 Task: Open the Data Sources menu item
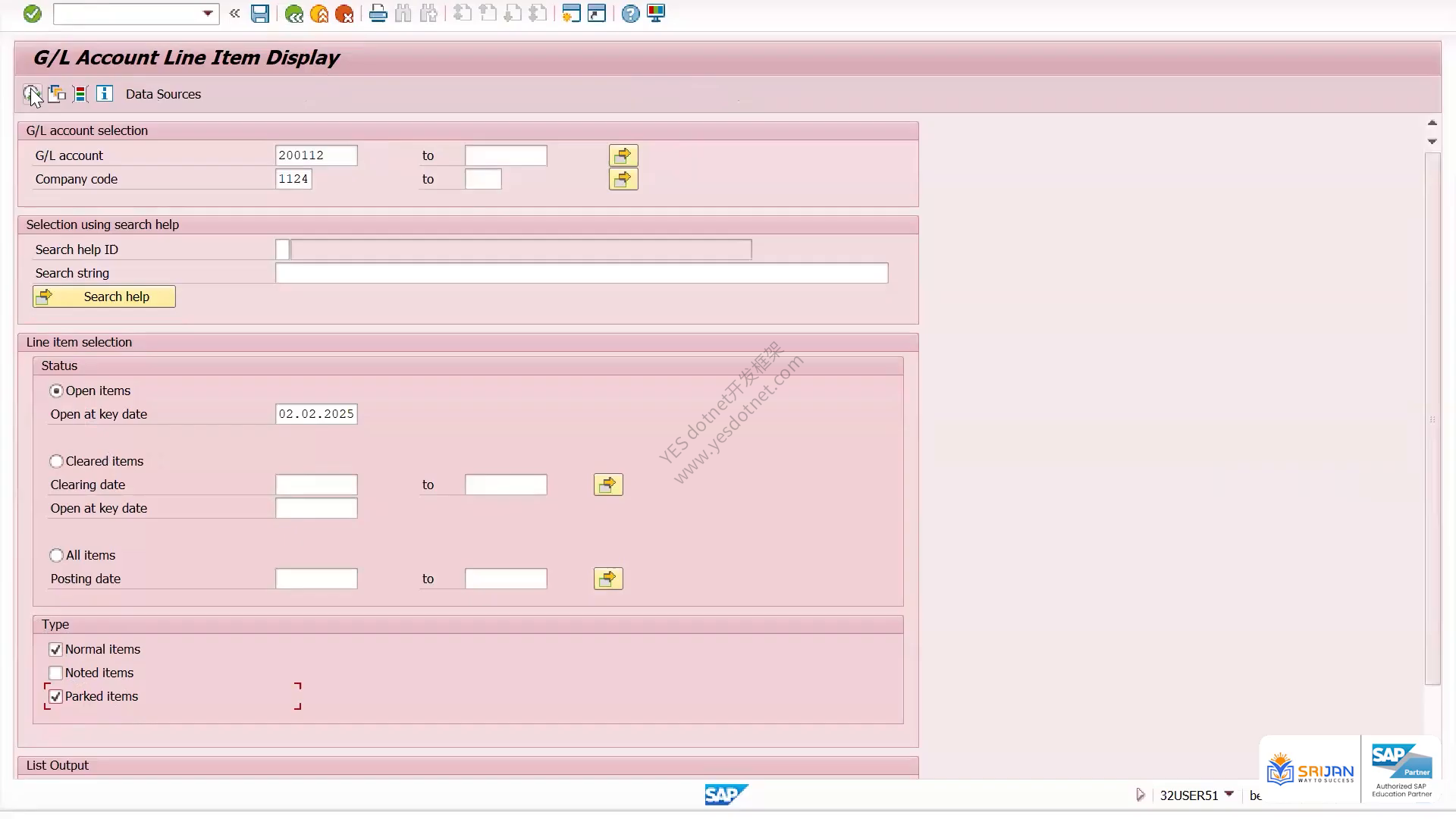pos(163,94)
